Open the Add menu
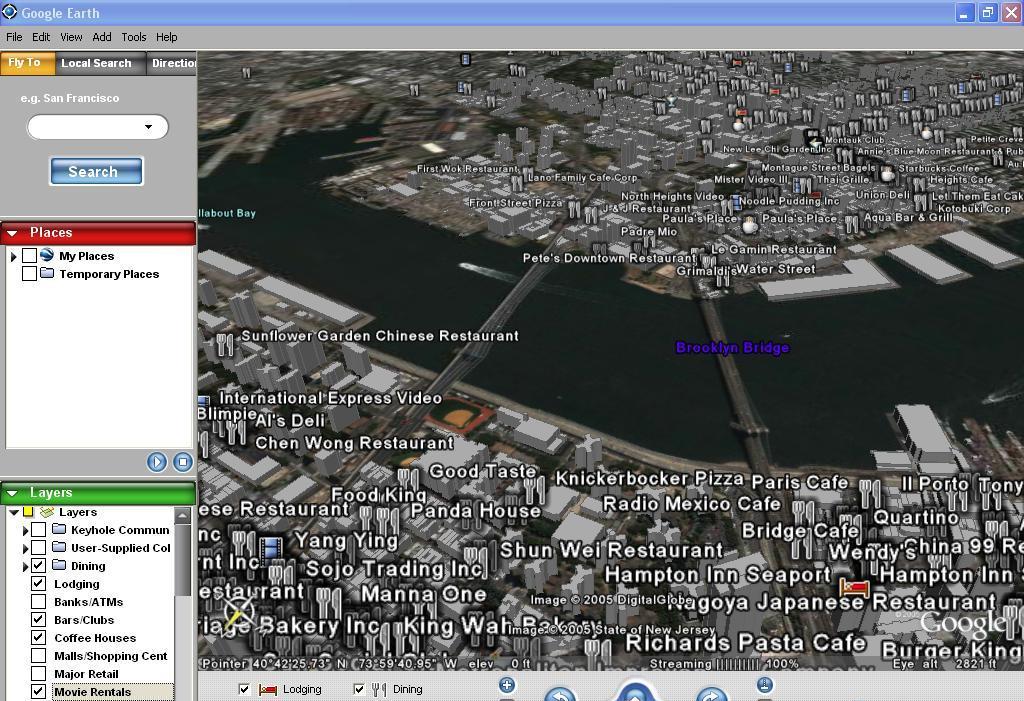This screenshot has height=701, width=1024. coord(102,37)
